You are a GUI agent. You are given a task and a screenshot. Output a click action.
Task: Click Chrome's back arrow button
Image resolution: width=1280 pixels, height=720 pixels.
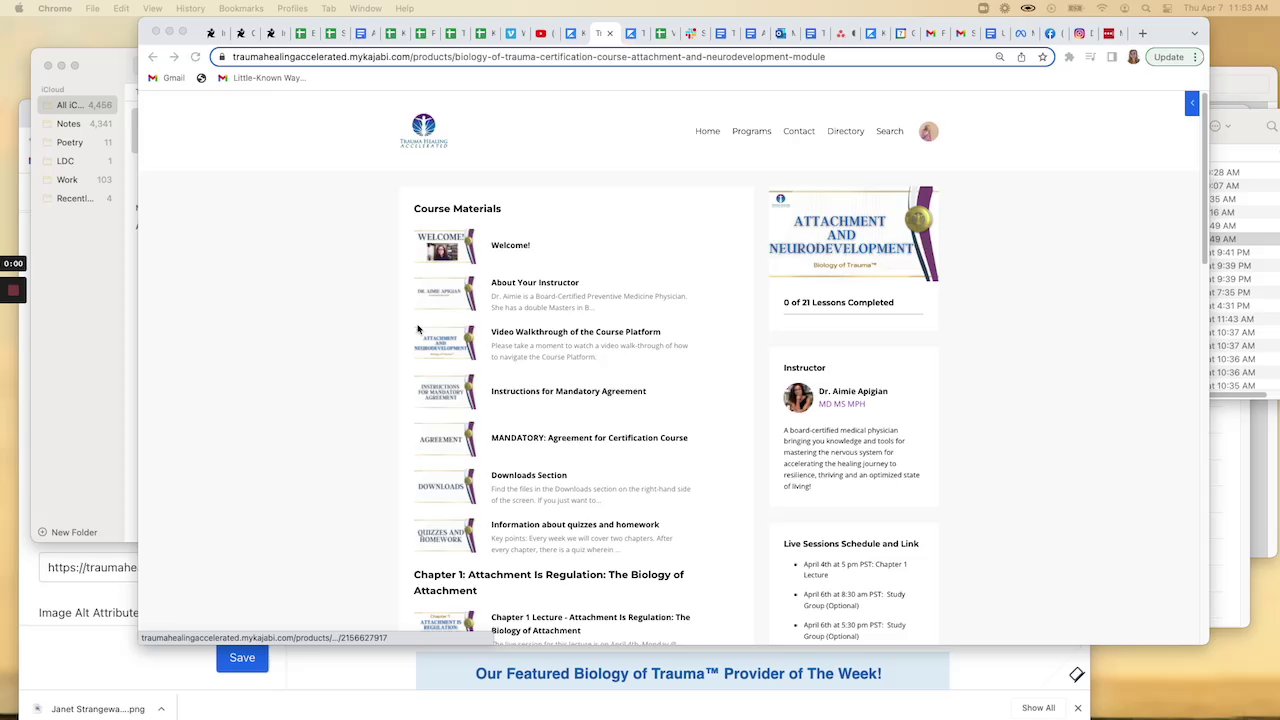point(152,57)
